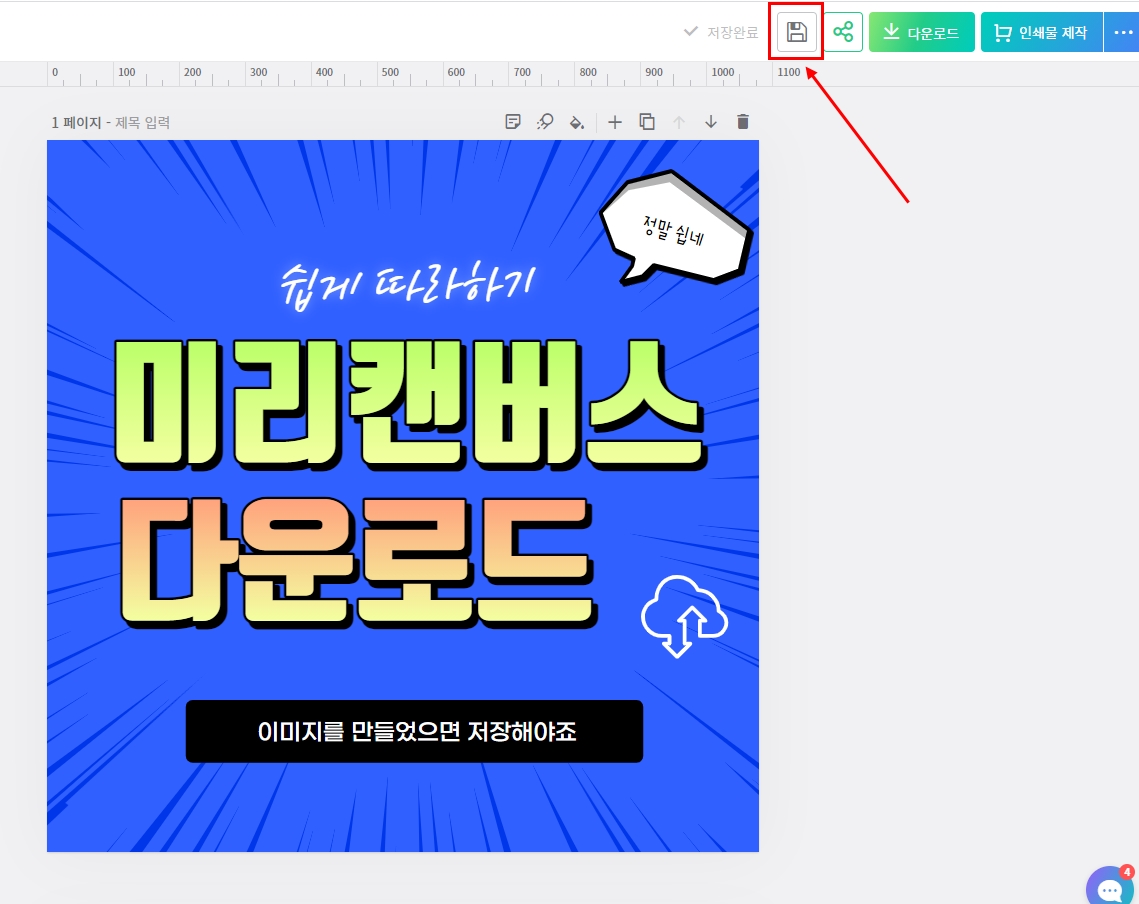Click the 제목 입력 page title field
Image resolution: width=1139 pixels, height=904 pixels.
coord(142,122)
